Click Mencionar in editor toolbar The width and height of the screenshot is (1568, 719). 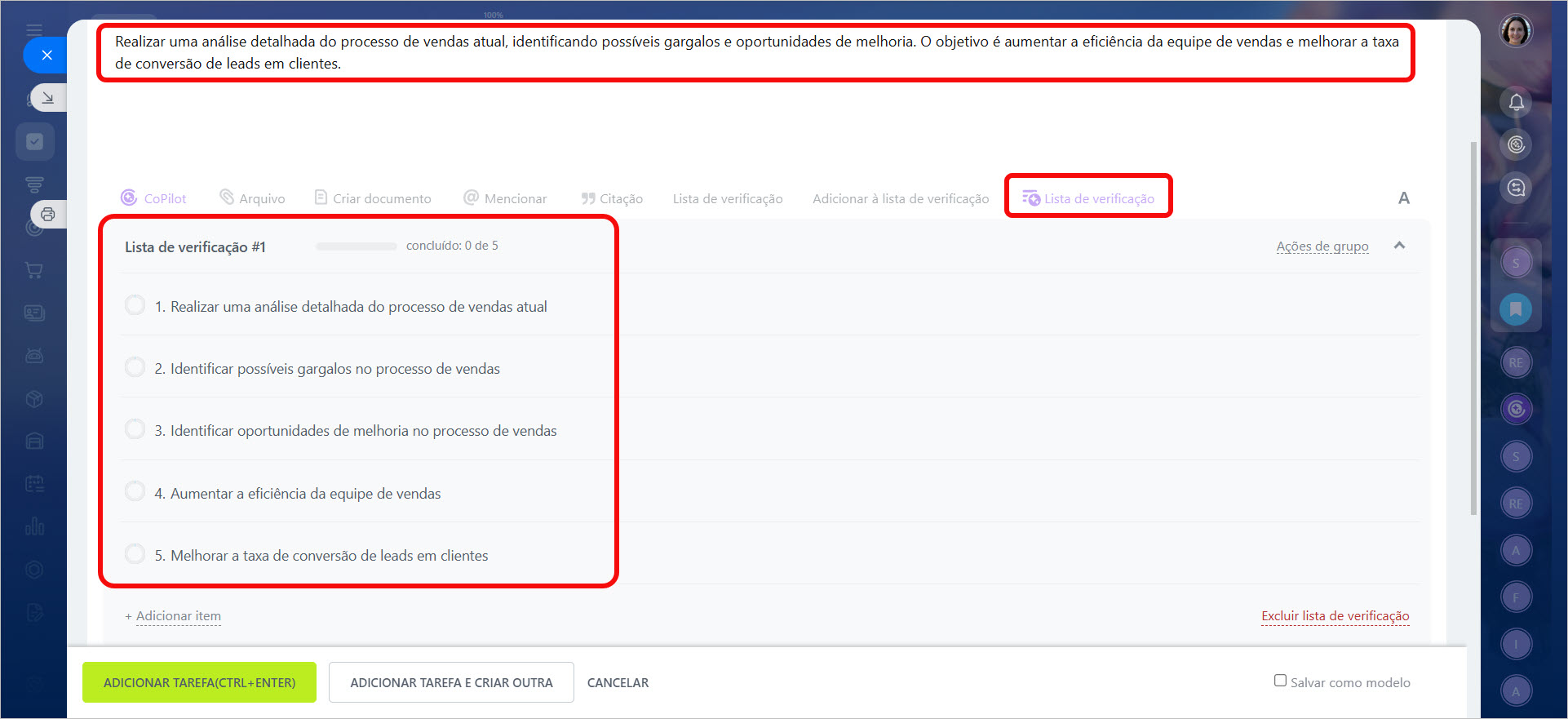click(505, 198)
